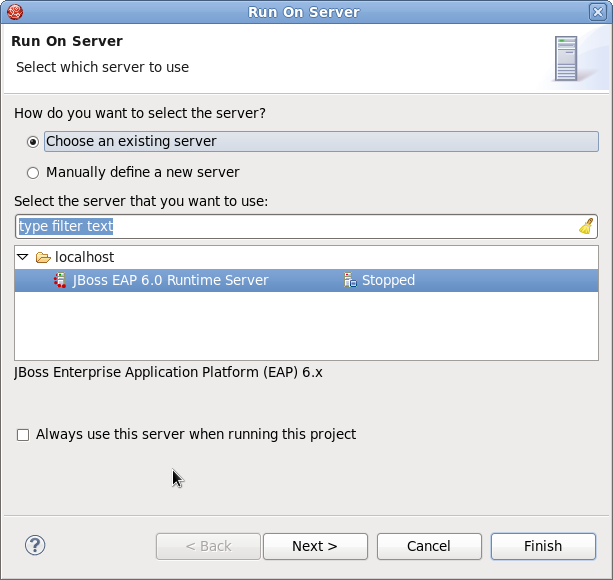The image size is (613, 580).
Task: Click the server tower banner image
Action: 566,59
